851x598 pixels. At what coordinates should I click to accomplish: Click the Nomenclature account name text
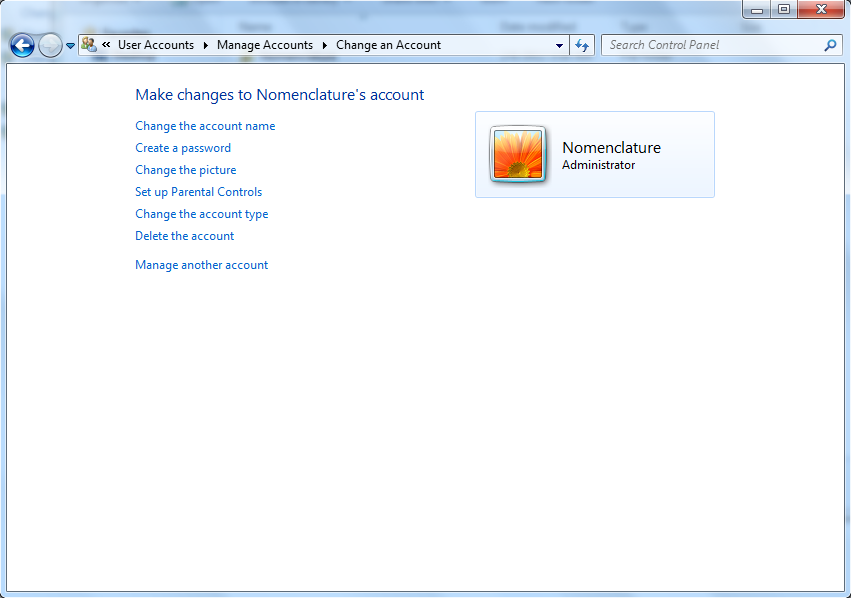click(611, 148)
